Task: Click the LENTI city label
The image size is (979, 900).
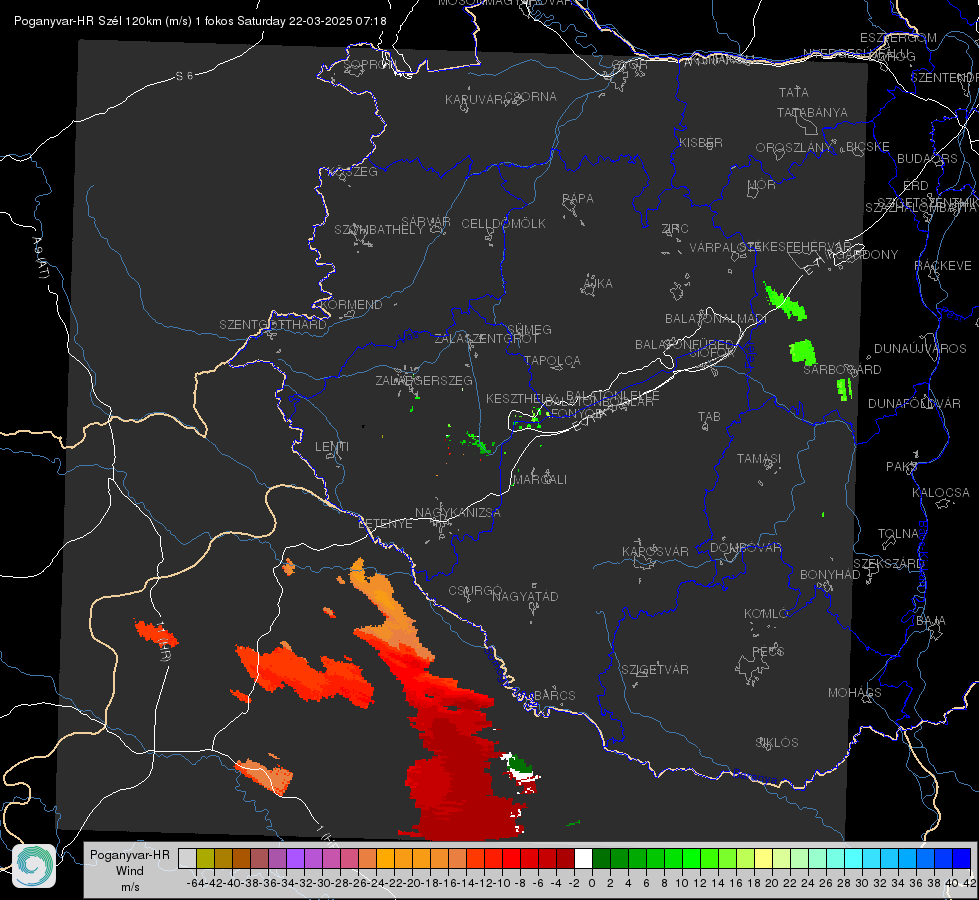Action: click(x=332, y=447)
